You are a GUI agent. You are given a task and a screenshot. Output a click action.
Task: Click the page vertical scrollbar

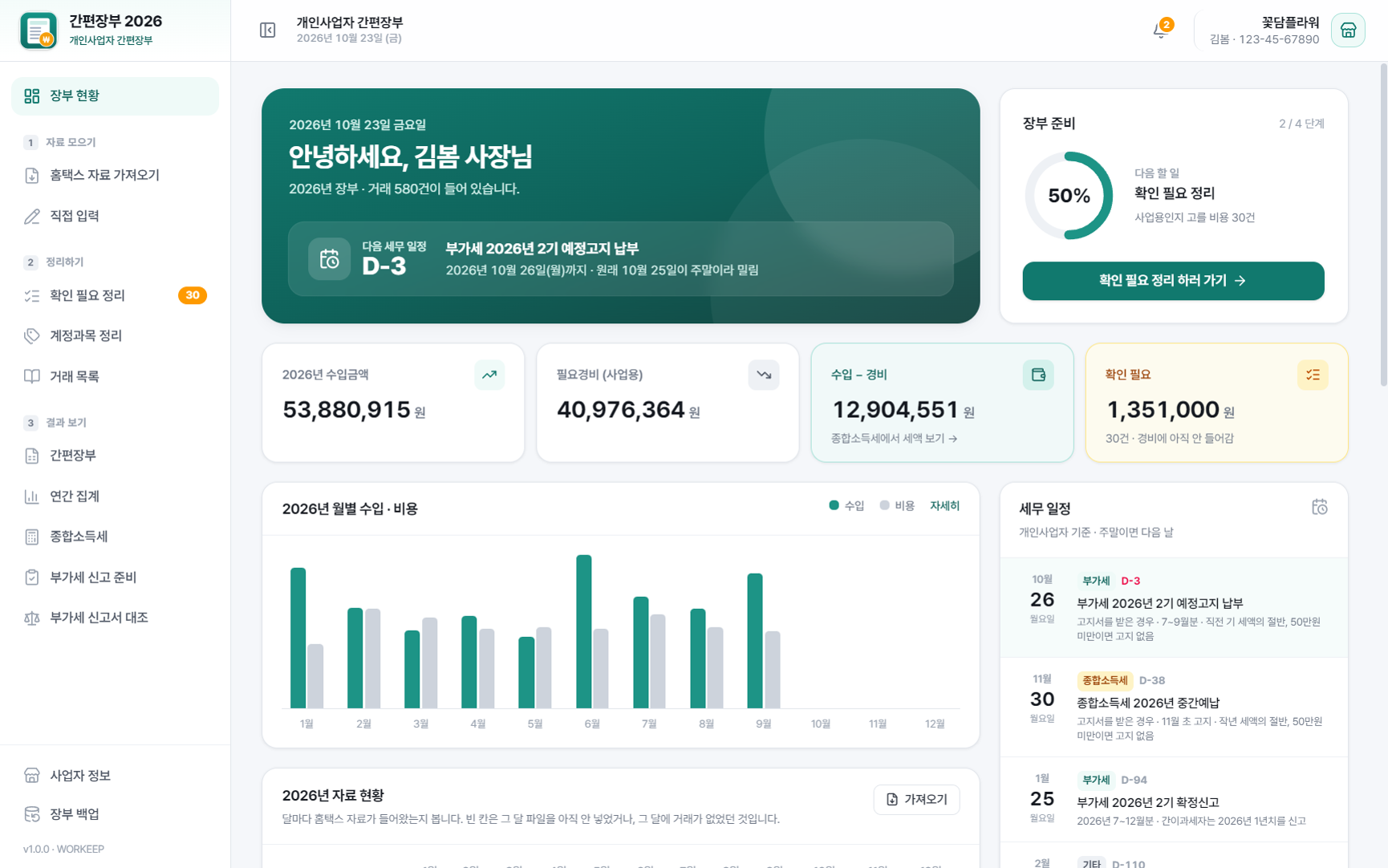point(1383,225)
